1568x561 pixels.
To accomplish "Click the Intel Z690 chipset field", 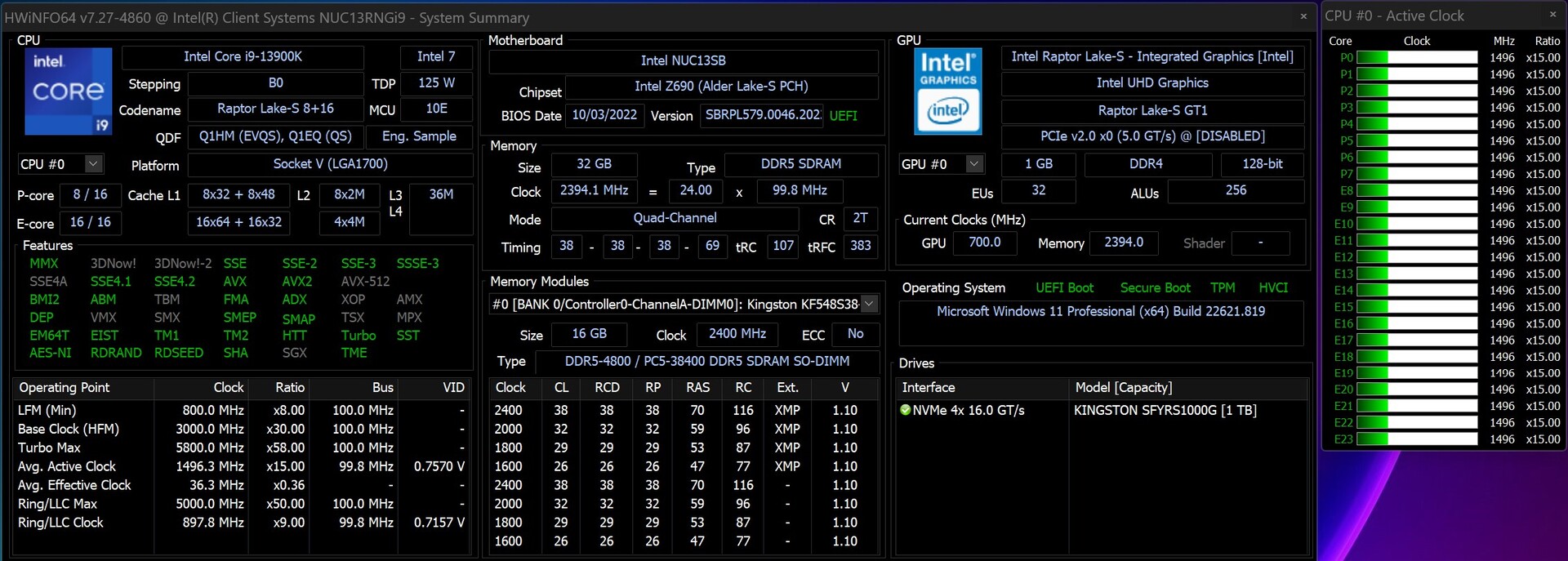I will click(x=721, y=87).
